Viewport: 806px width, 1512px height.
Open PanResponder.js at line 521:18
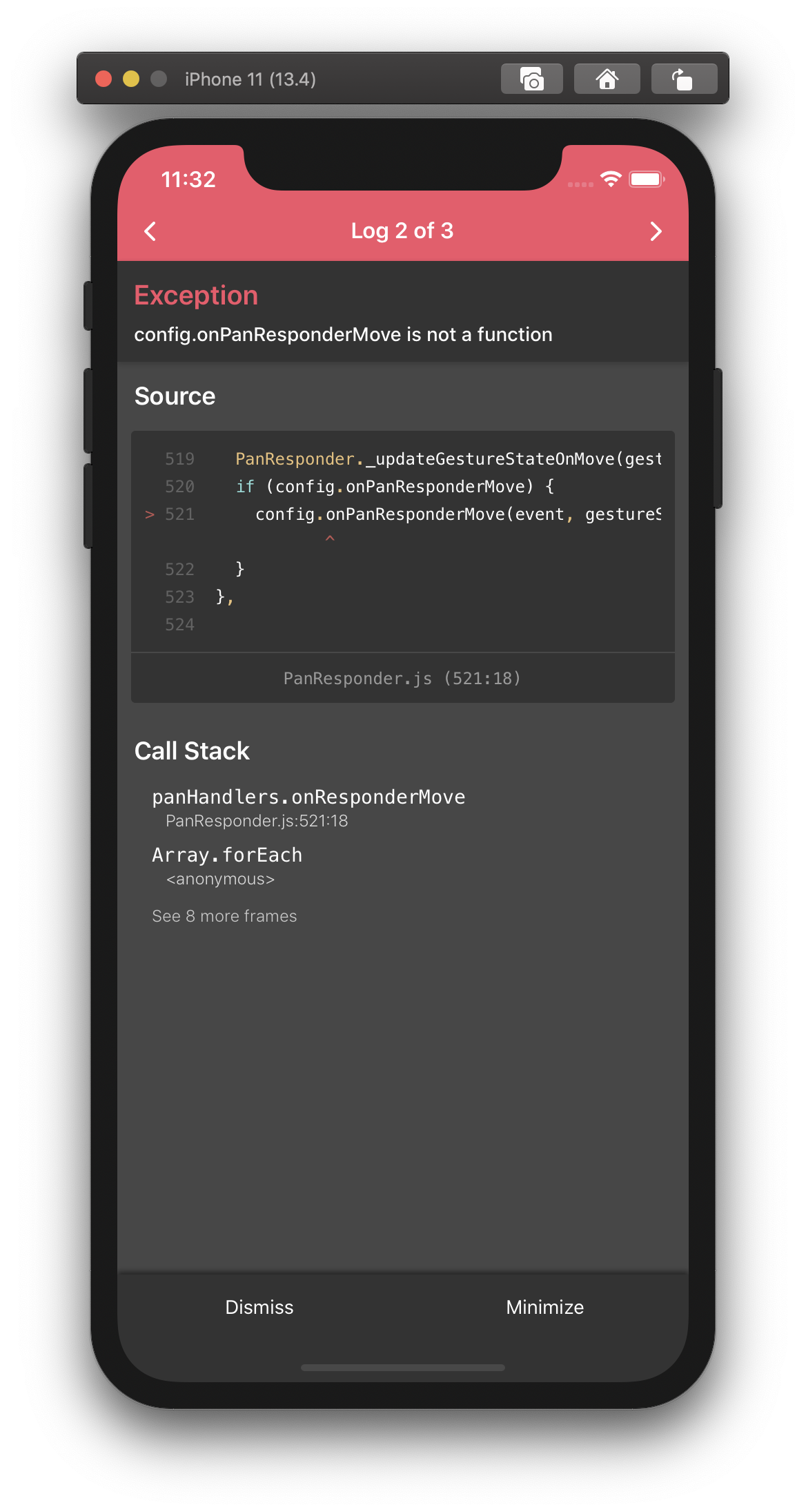coord(402,678)
